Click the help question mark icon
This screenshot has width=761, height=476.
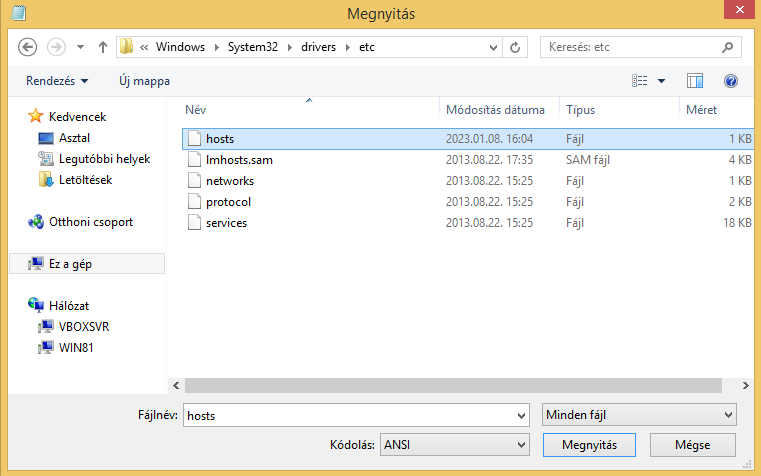(730, 81)
